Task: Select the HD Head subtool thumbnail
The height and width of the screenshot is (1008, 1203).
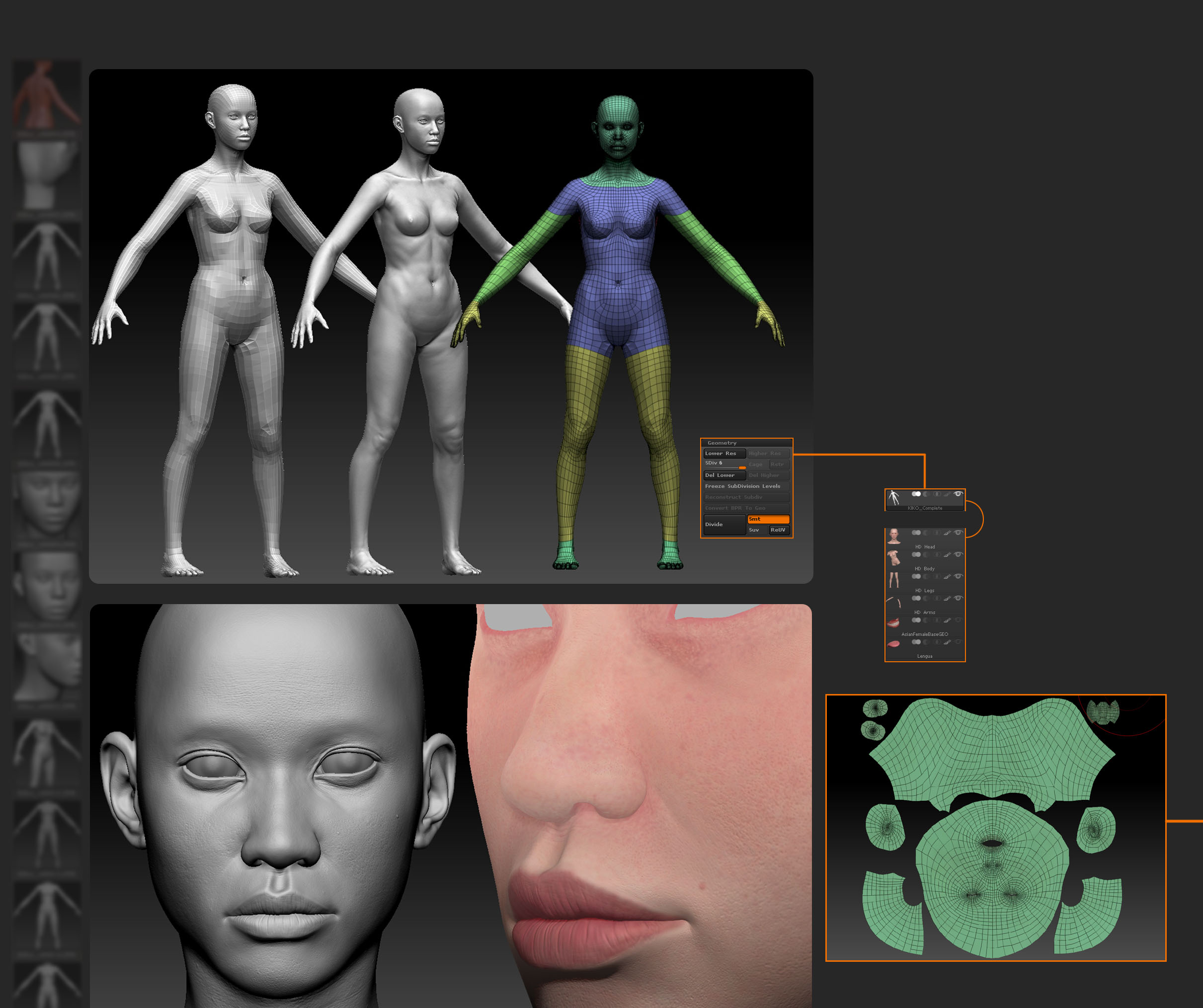Action: point(894,537)
